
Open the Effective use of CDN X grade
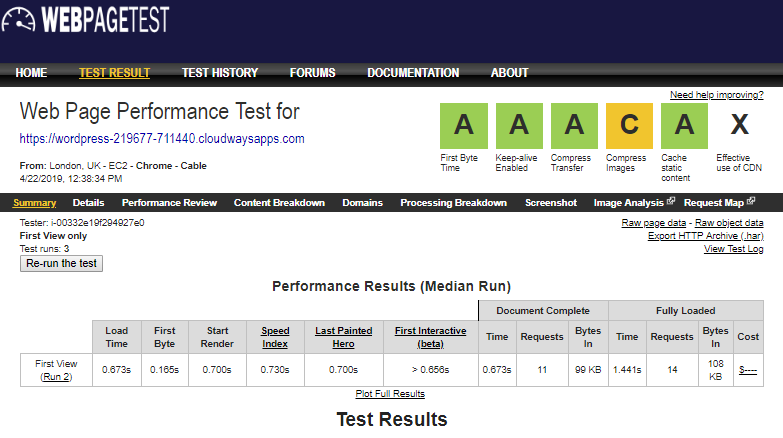(x=740, y=126)
